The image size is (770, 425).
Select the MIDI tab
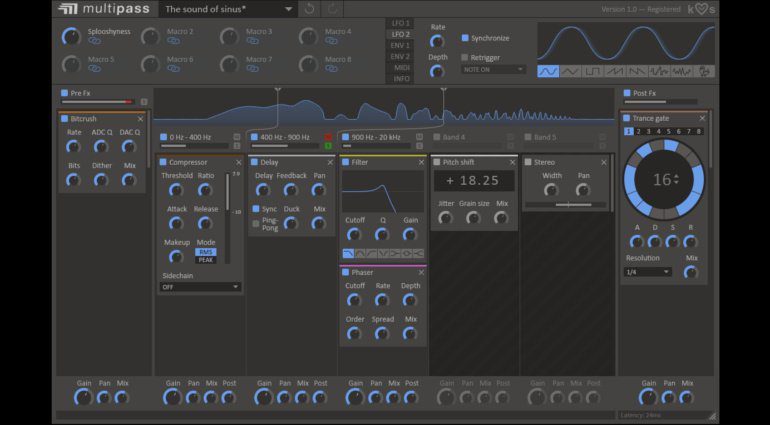coord(401,67)
